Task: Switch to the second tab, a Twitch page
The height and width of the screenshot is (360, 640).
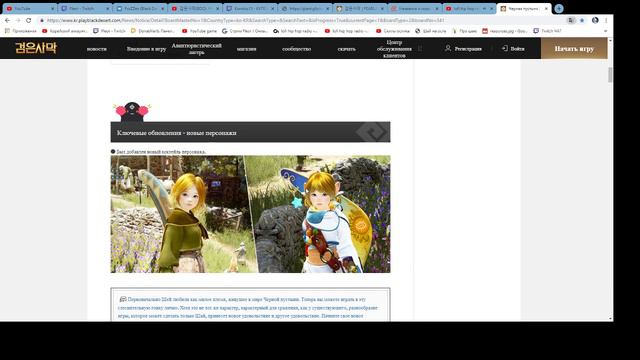Action: click(x=85, y=8)
